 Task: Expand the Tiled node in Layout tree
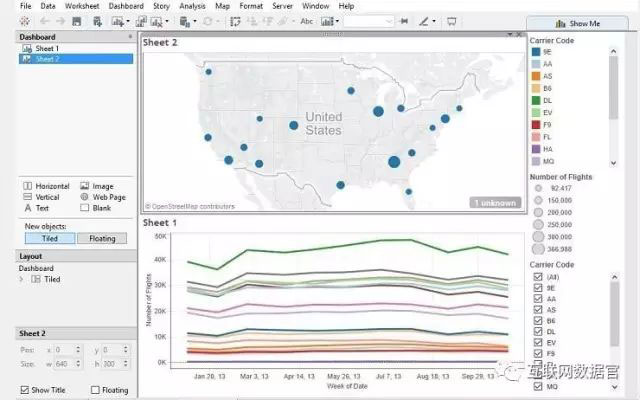coord(22,279)
